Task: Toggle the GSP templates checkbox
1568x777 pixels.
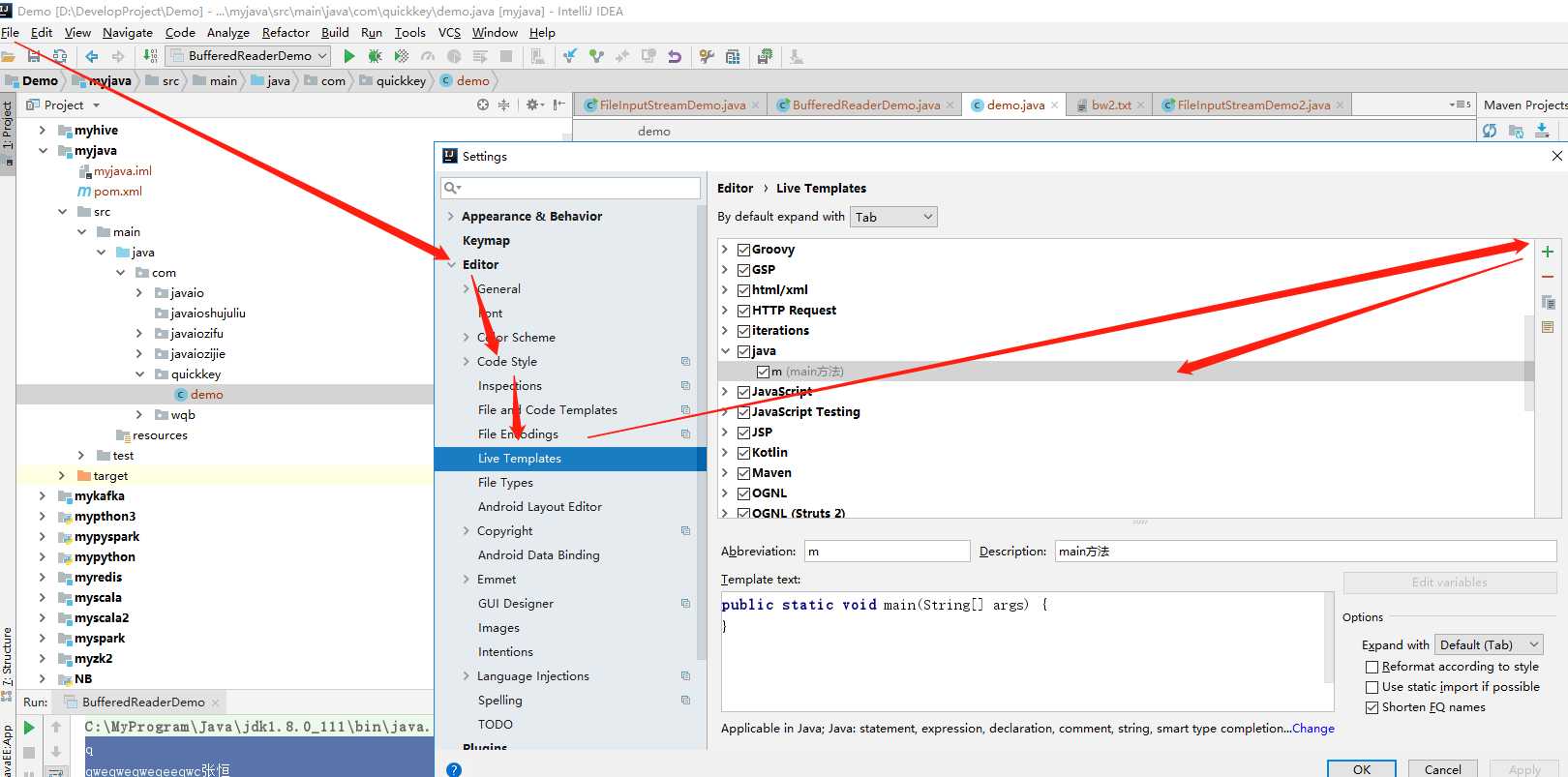Action: coord(743,270)
